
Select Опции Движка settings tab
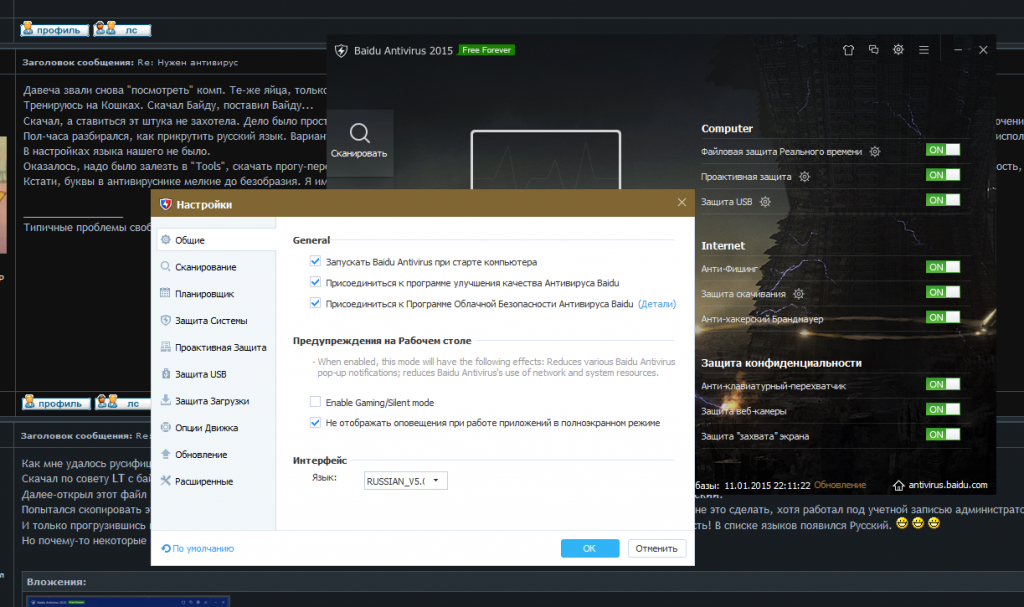(216, 428)
